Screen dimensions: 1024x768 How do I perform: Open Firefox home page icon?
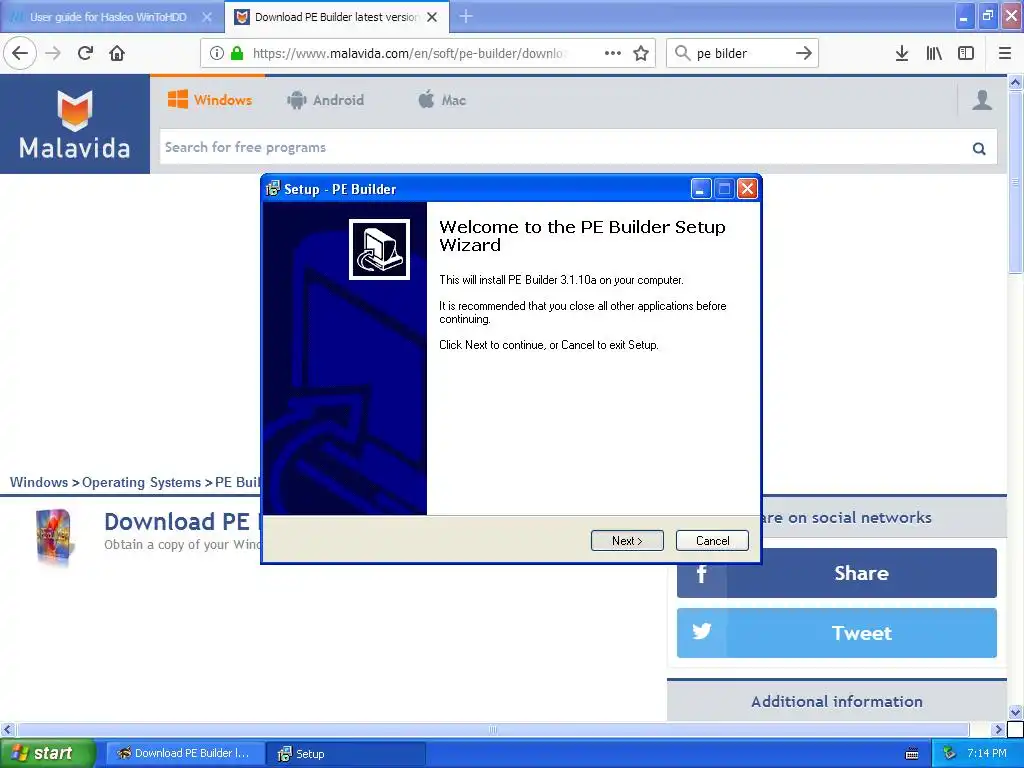point(117,54)
